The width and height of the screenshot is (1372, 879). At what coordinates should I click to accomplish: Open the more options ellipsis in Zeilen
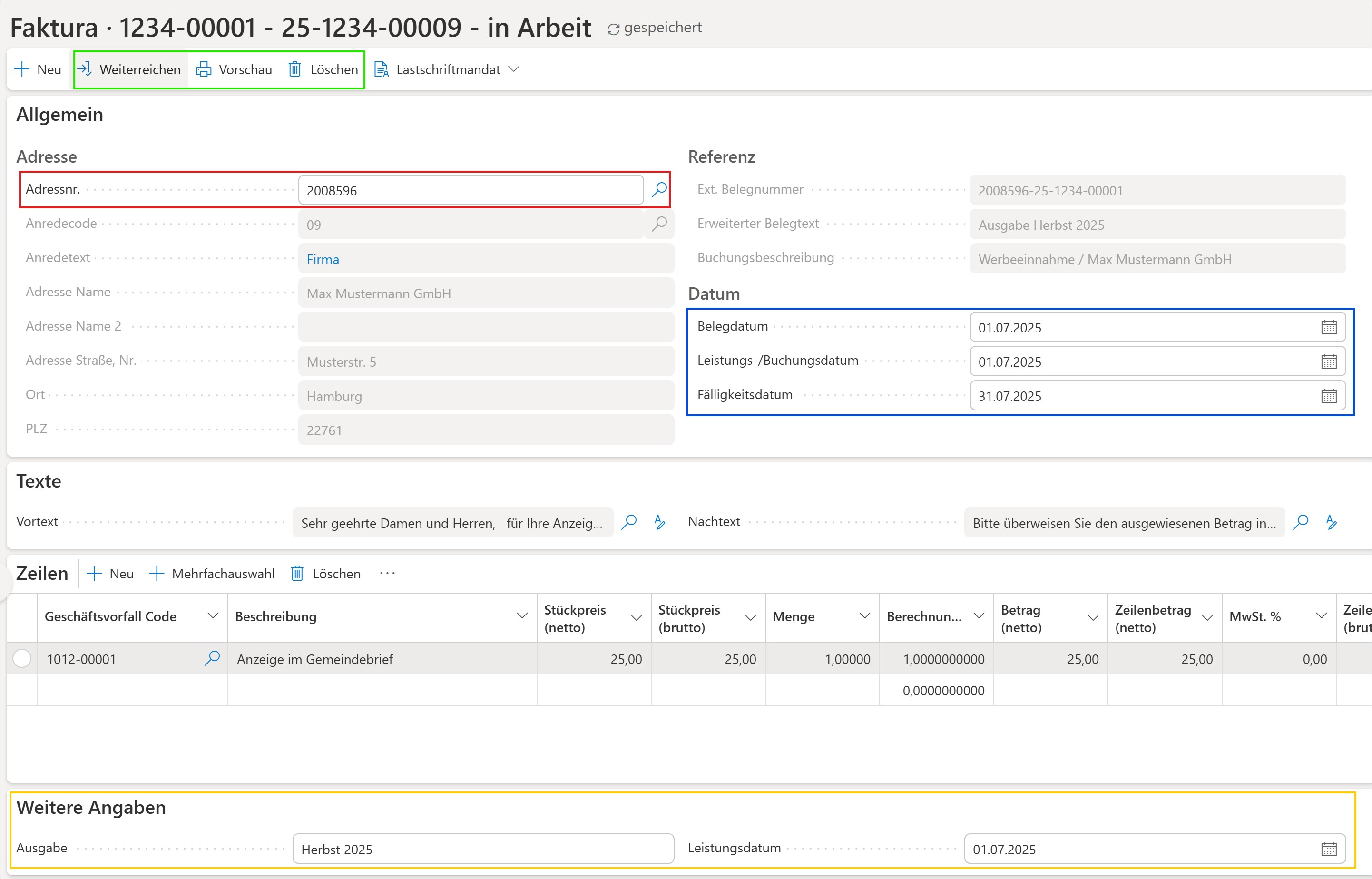coord(387,574)
